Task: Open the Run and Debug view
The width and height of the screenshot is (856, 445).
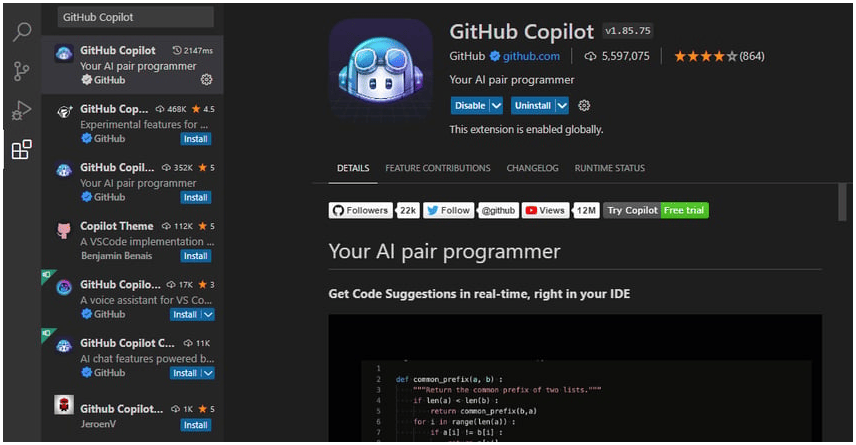Action: point(22,110)
